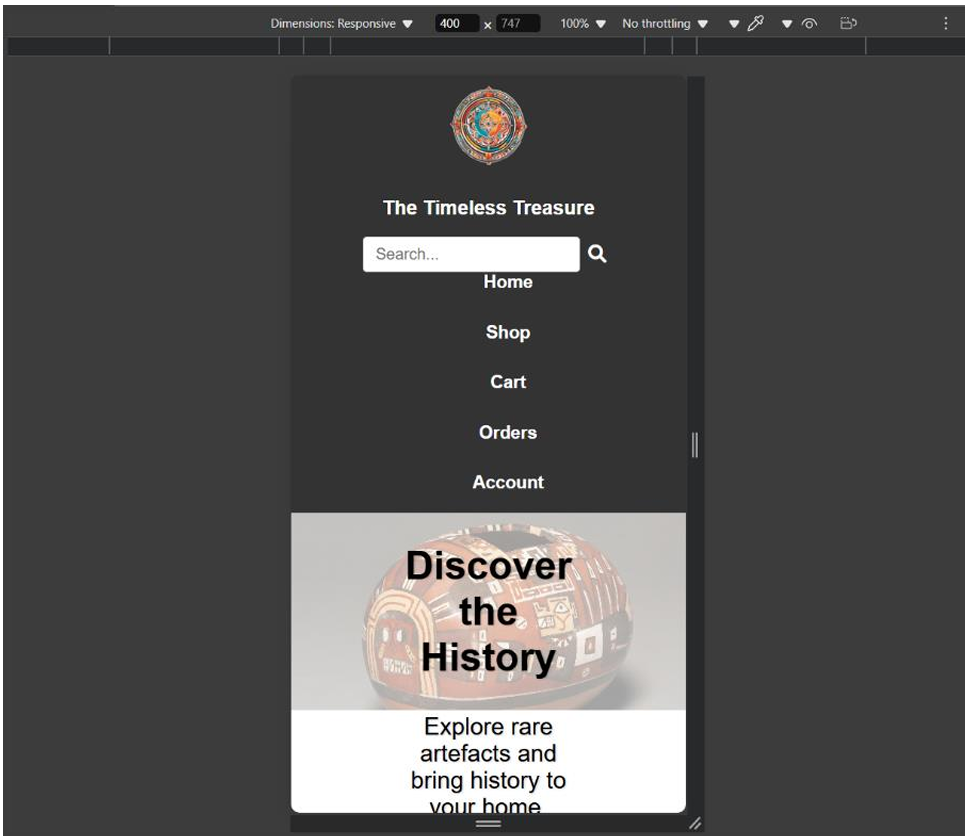Click the search magnifier icon
Image resolution: width=966 pixels, height=837 pixels.
click(597, 255)
